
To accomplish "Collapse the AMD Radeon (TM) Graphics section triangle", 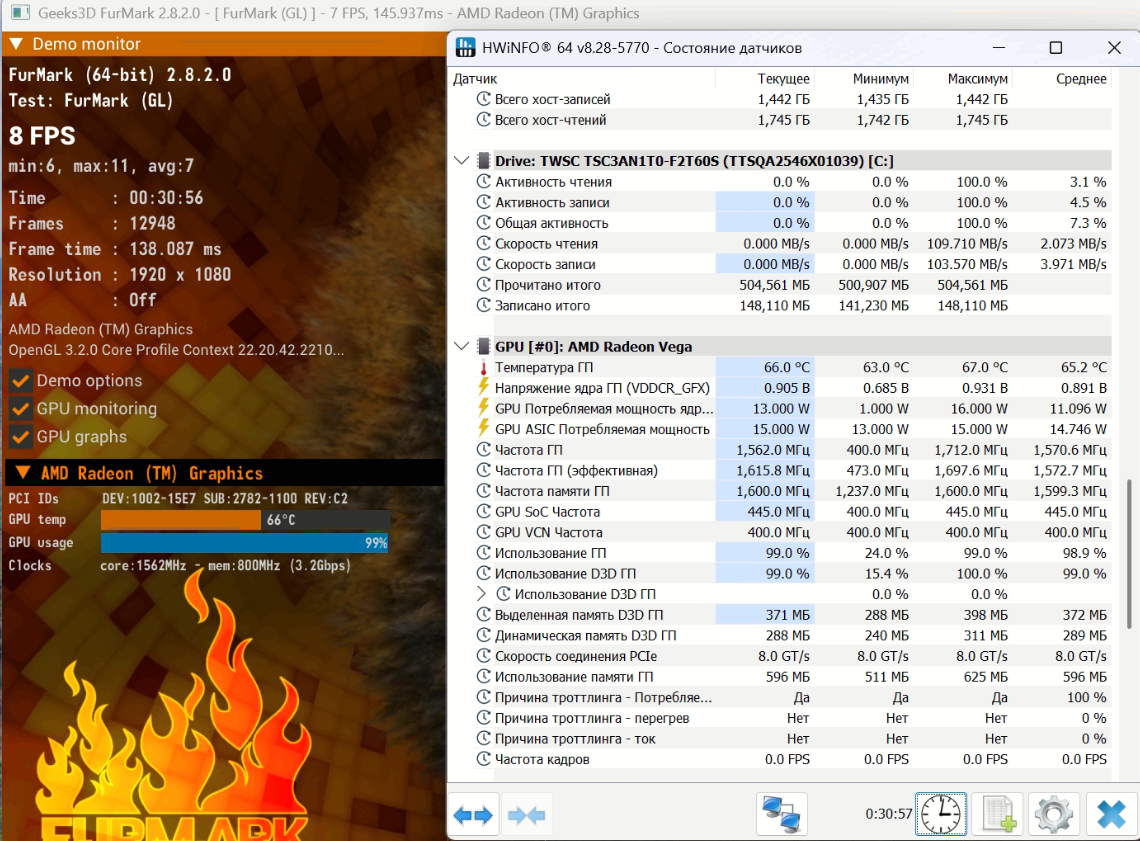I will tap(23, 473).
